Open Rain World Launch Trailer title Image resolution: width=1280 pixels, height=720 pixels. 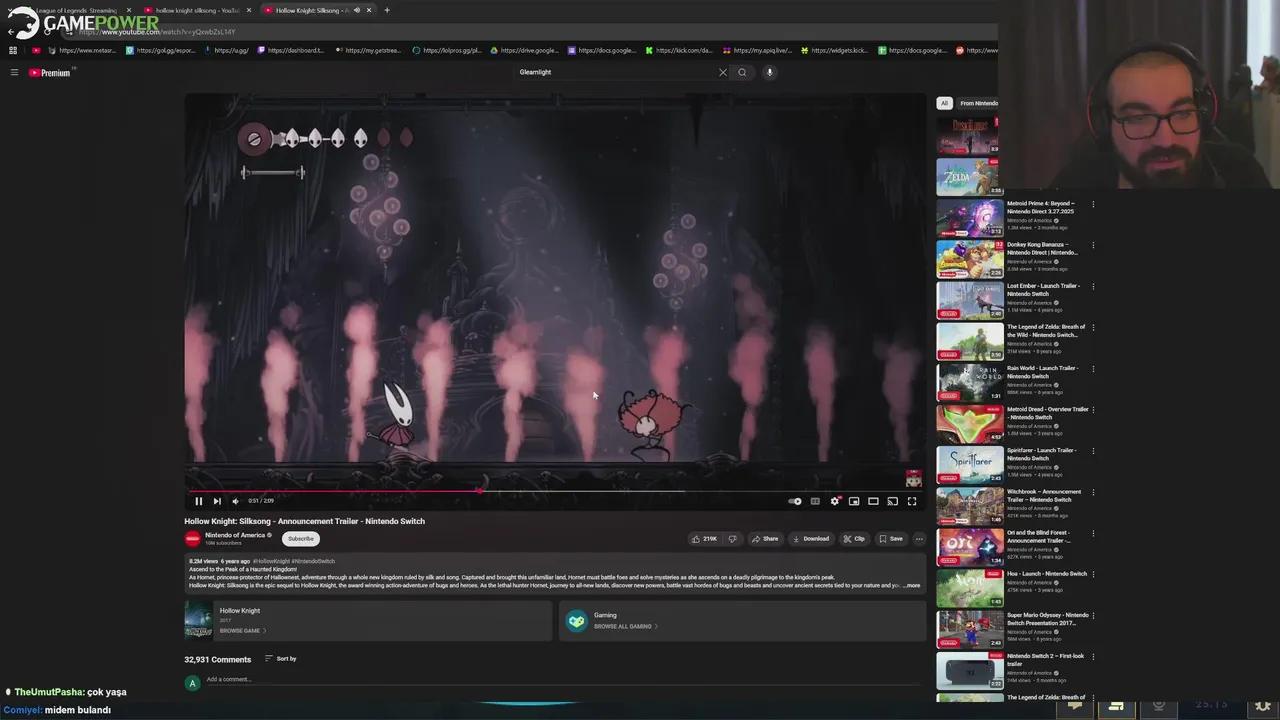coord(1043,372)
